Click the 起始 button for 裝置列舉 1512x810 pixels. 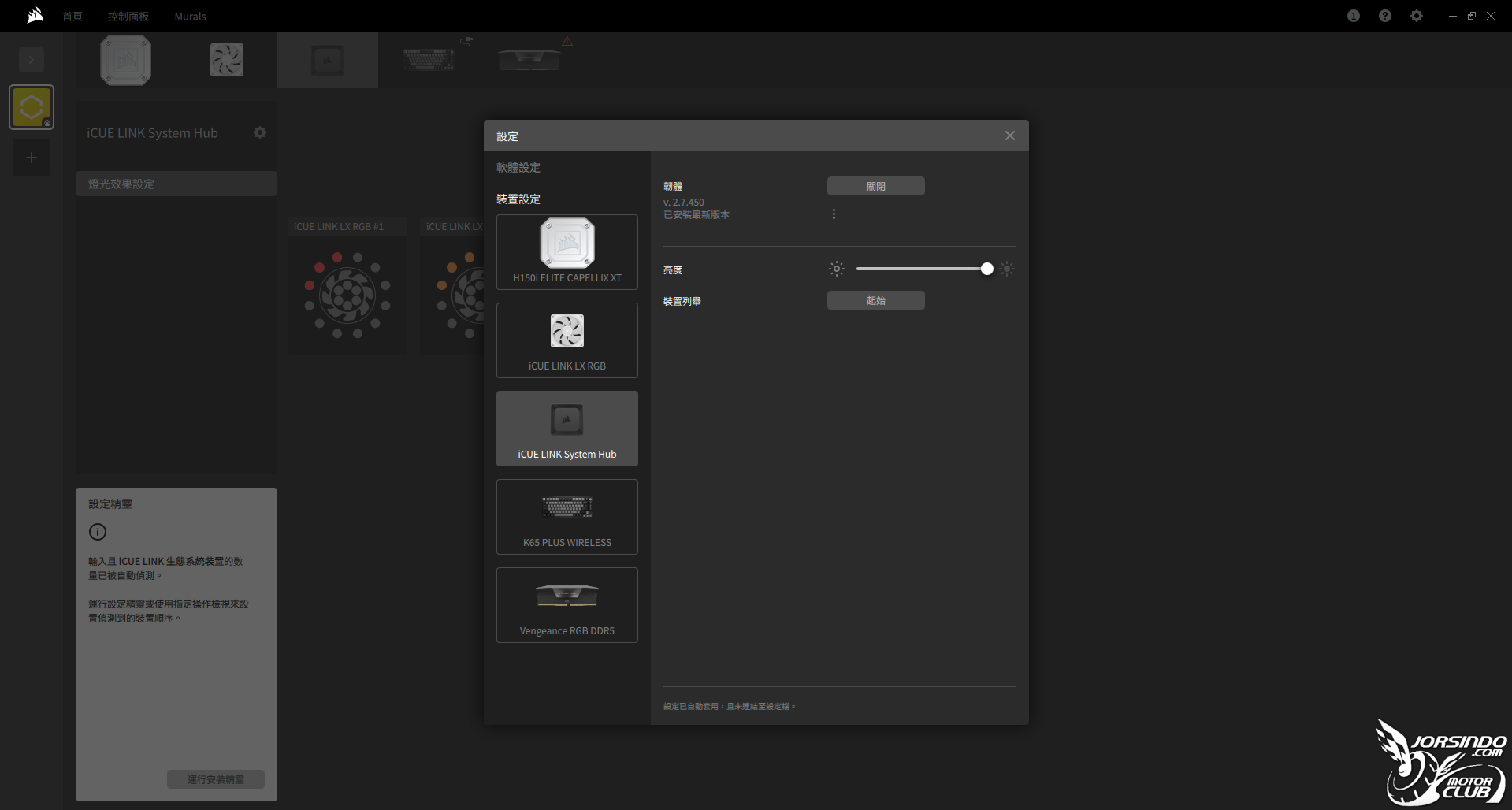click(876, 300)
